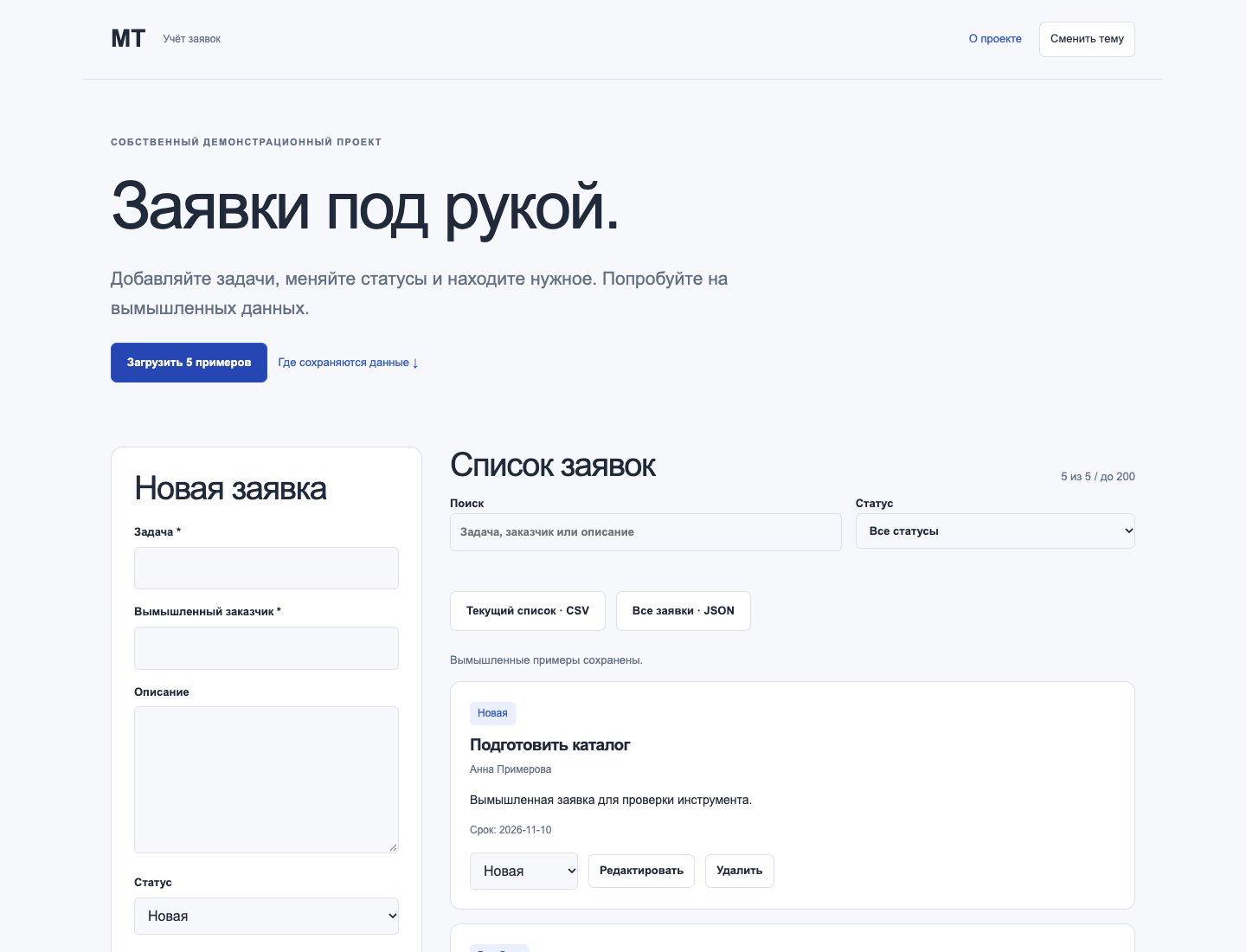
Task: Click the search field «Задача, заказчик или описание»
Action: pos(645,532)
